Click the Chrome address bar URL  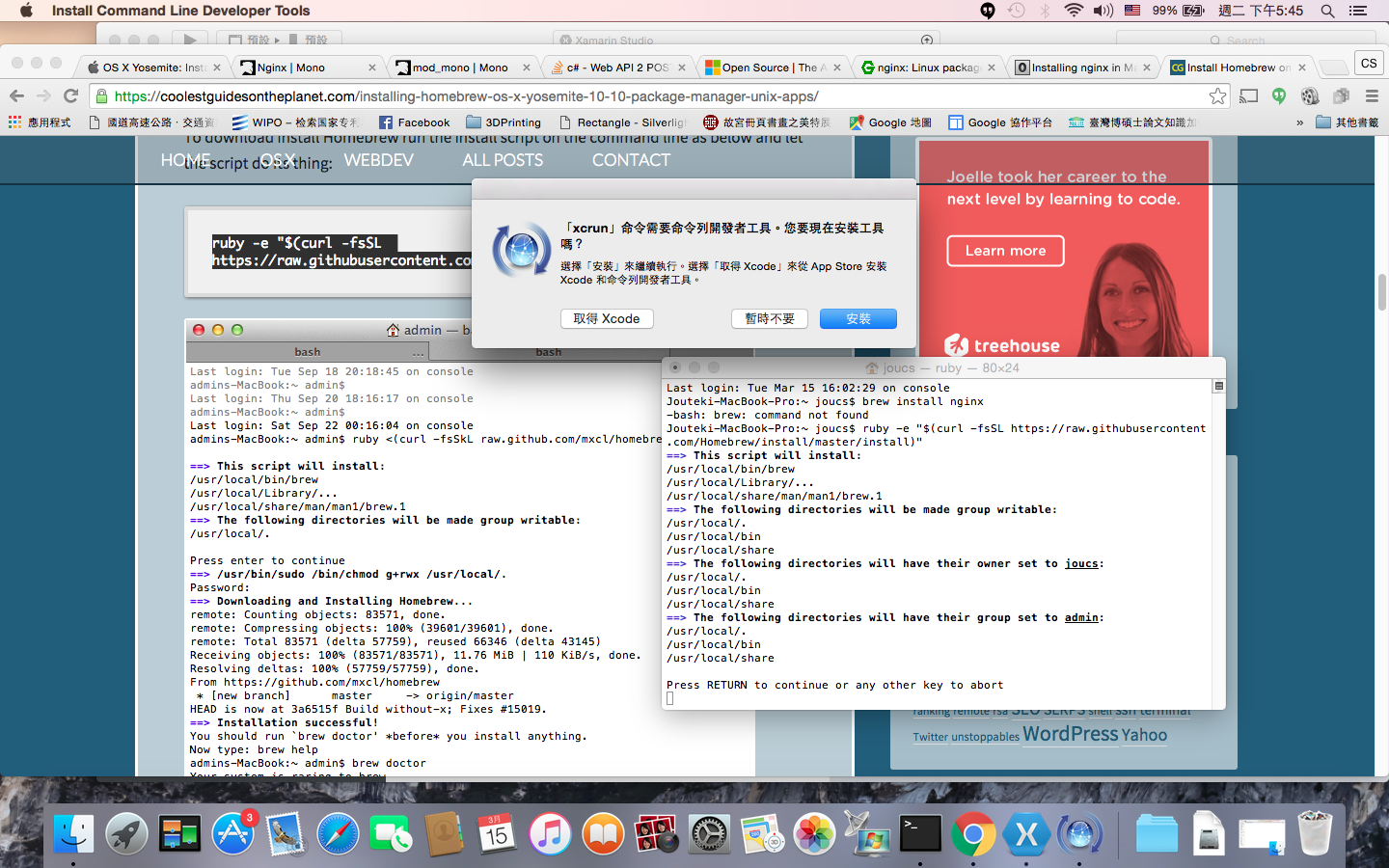pyautogui.click(x=466, y=96)
